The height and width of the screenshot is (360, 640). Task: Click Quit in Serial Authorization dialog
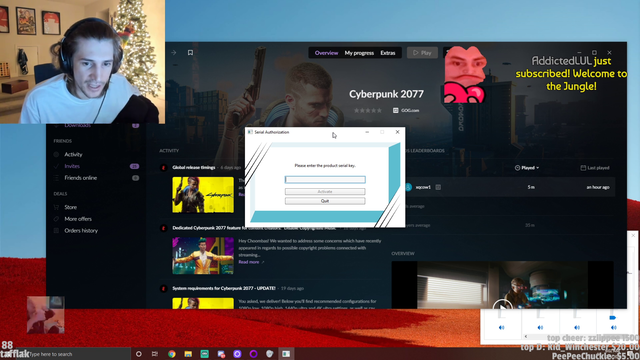click(x=325, y=201)
